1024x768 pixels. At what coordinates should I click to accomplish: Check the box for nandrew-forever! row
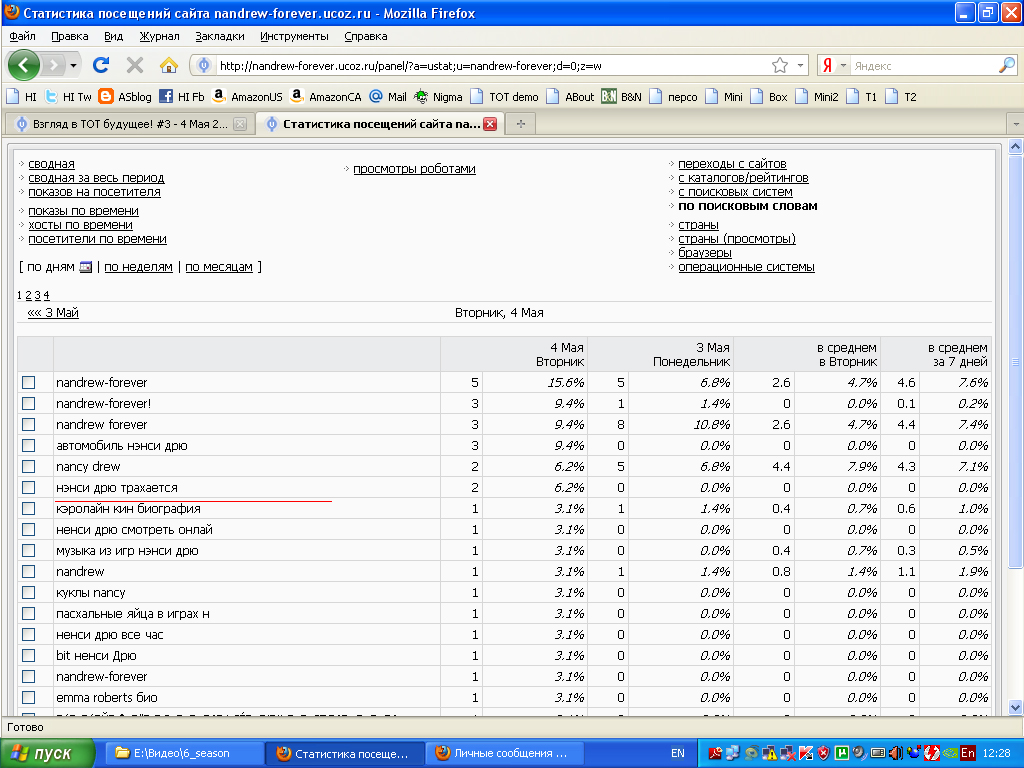[x=28, y=404]
